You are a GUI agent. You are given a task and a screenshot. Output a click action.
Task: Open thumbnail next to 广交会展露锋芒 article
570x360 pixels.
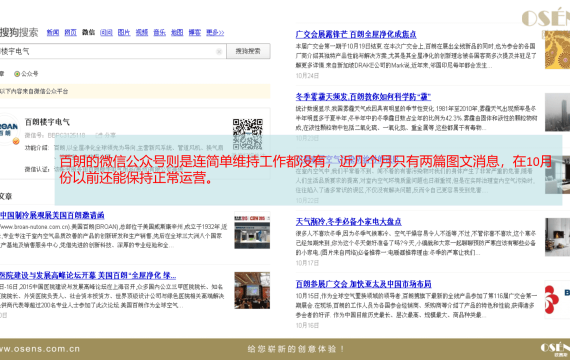click(x=557, y=50)
